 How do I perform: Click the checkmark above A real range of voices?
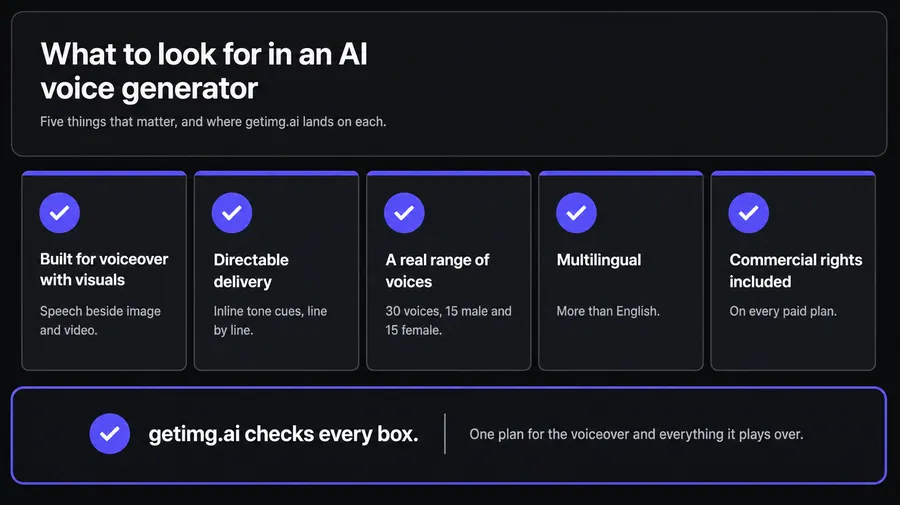tap(404, 213)
